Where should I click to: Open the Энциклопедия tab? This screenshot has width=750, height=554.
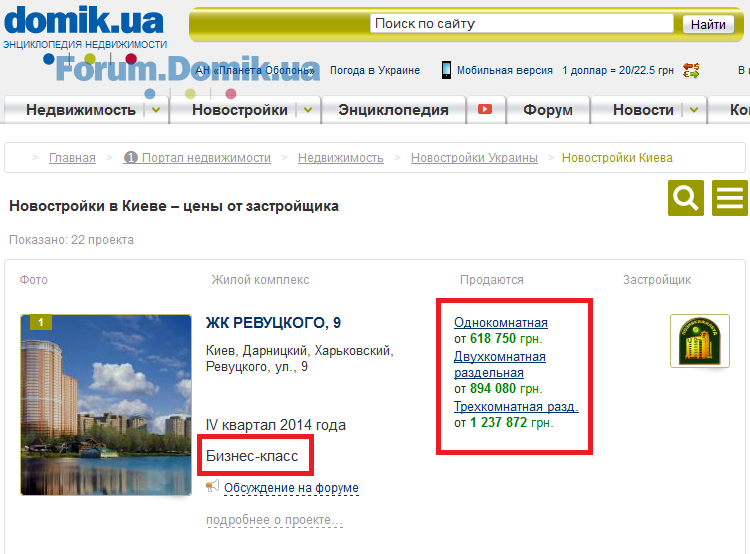tap(393, 110)
